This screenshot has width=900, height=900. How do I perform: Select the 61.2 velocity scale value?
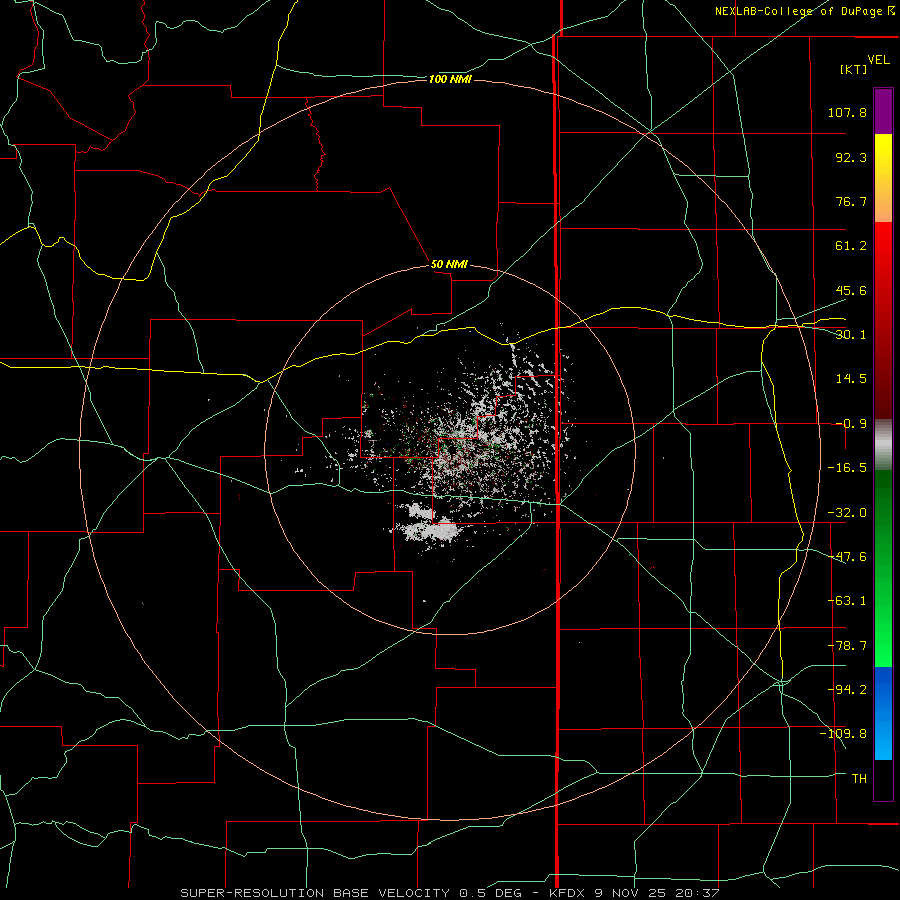(851, 246)
